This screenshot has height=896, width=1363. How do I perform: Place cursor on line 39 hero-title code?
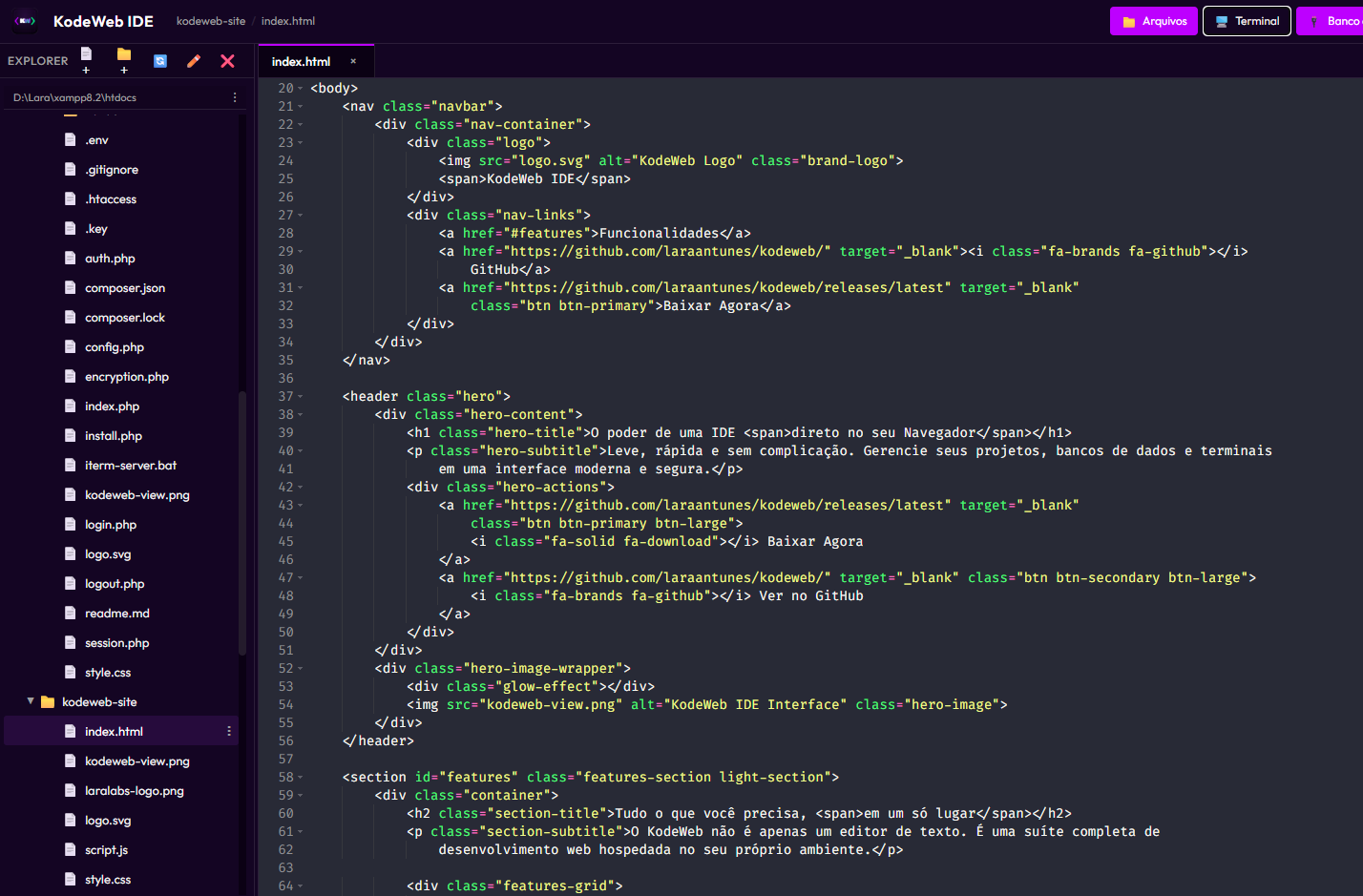coord(739,432)
